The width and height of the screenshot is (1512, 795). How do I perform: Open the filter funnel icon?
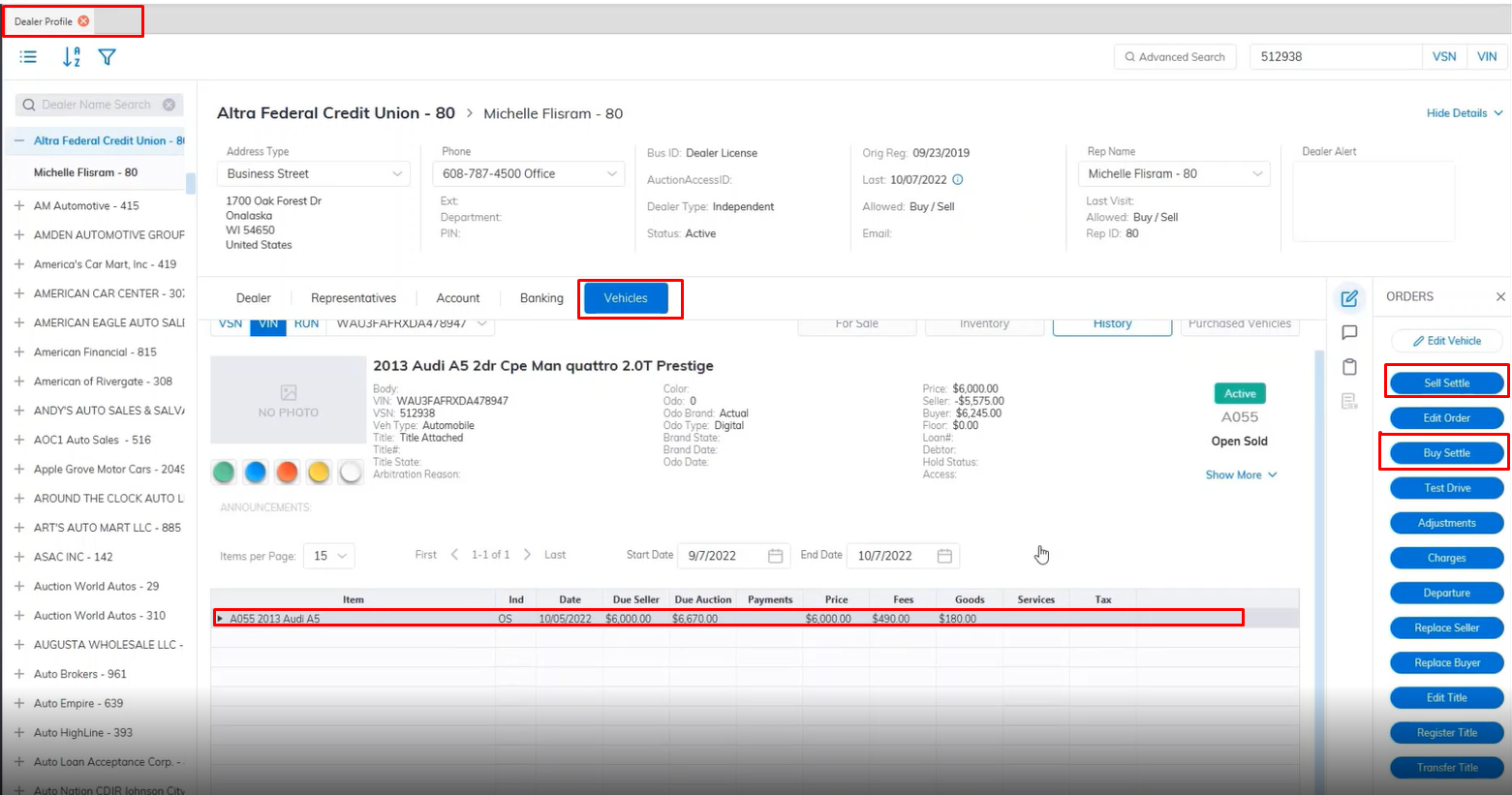click(x=108, y=57)
